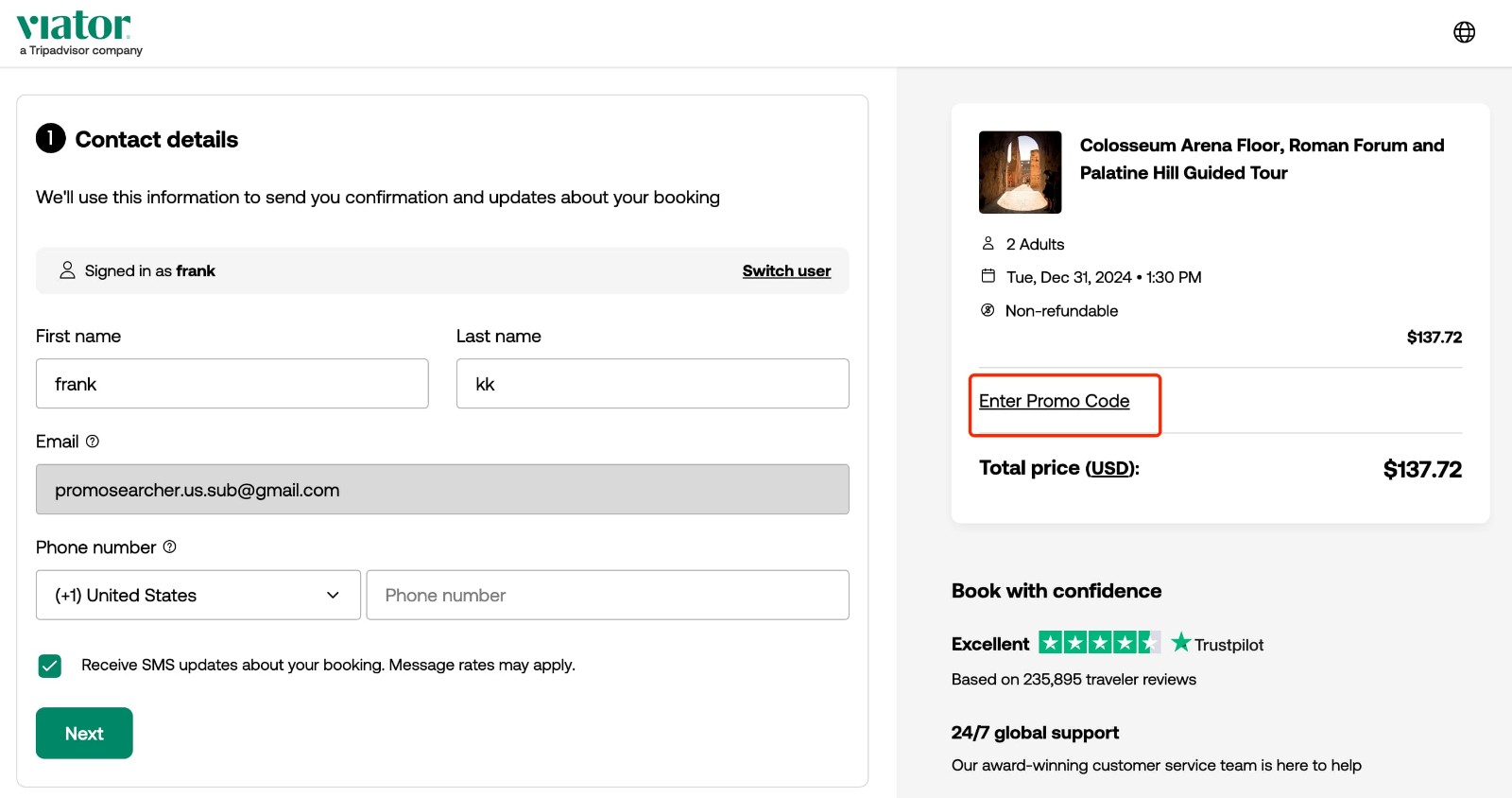
Task: Click the Switch user link
Action: point(785,270)
